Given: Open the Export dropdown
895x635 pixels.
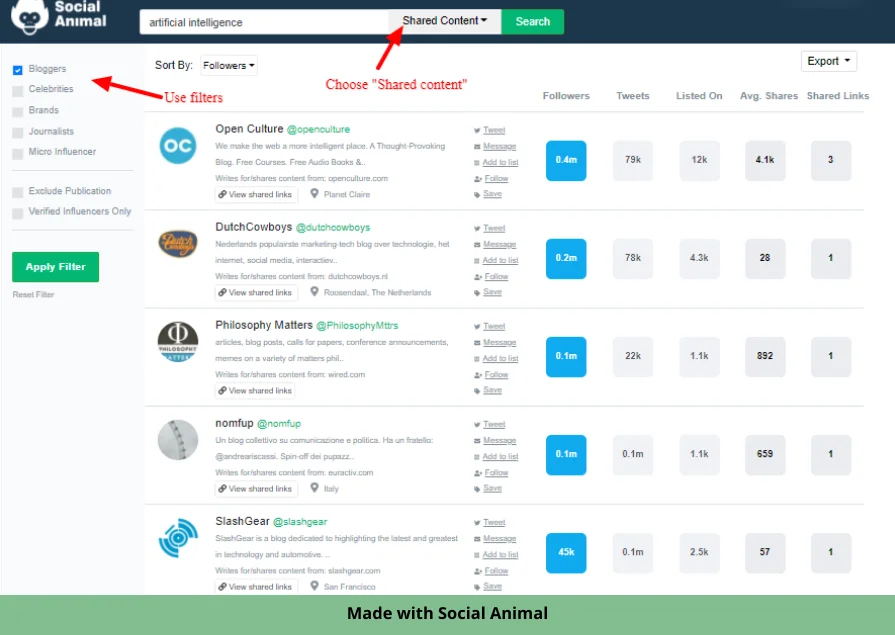Looking at the screenshot, I should [x=829, y=61].
